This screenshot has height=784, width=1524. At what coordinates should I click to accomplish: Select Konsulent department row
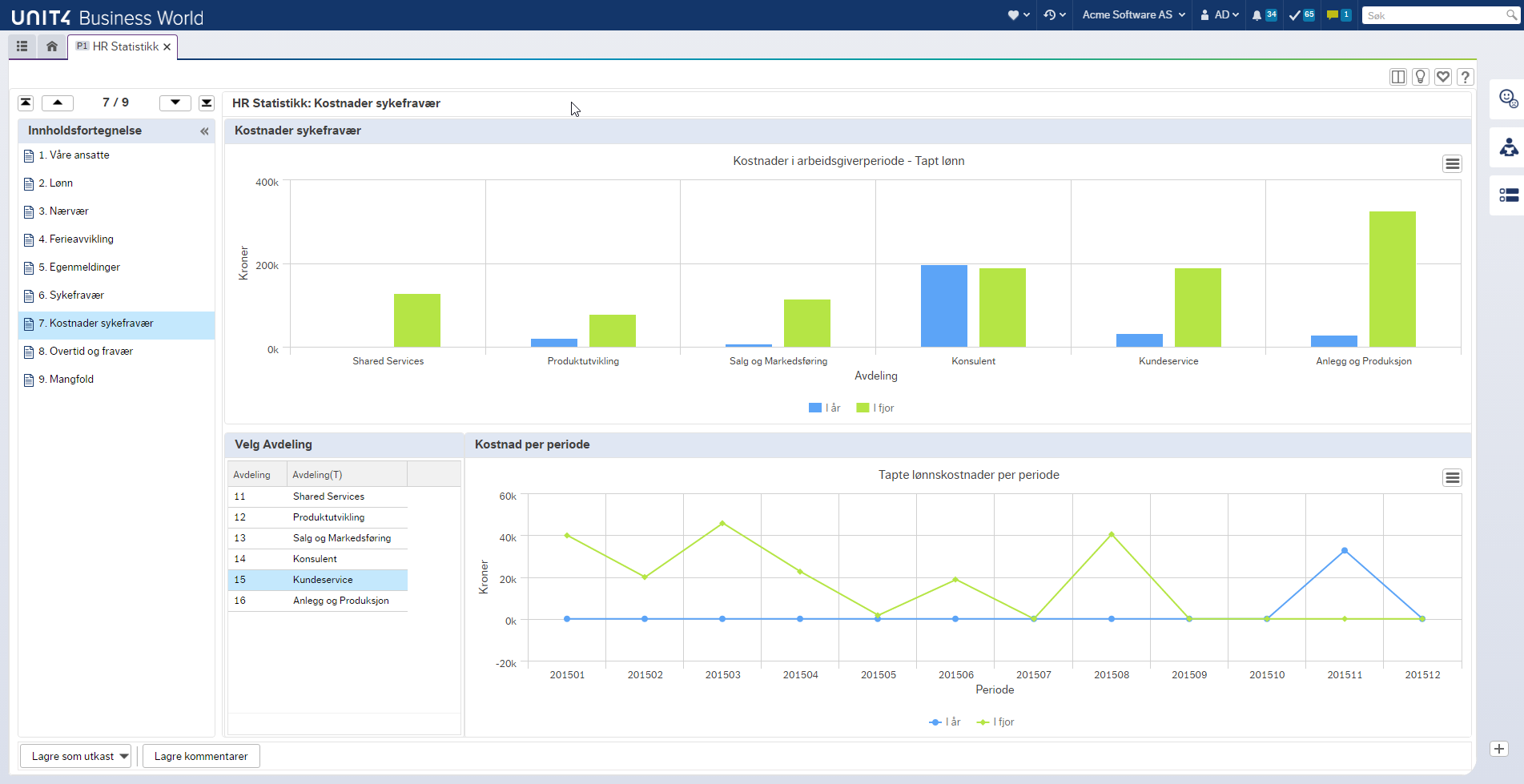[318, 559]
